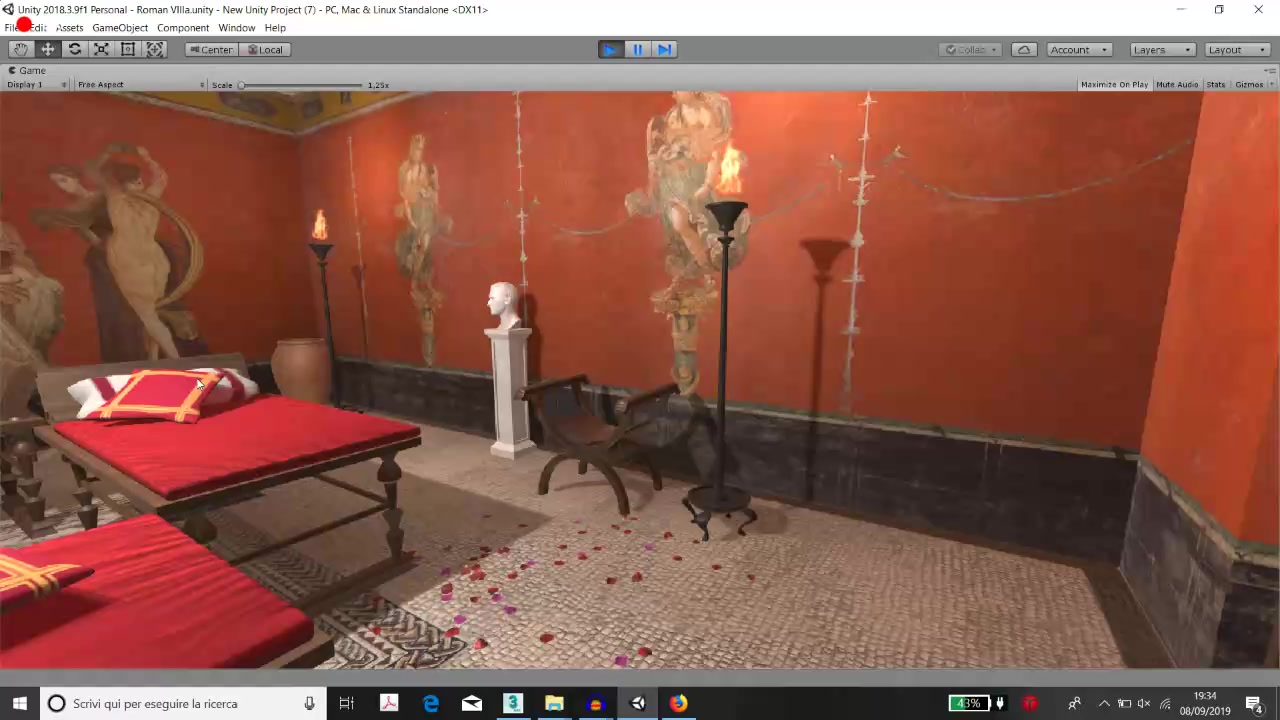Open the Windows Start menu
Viewport: 1280px width, 720px height.
point(20,703)
